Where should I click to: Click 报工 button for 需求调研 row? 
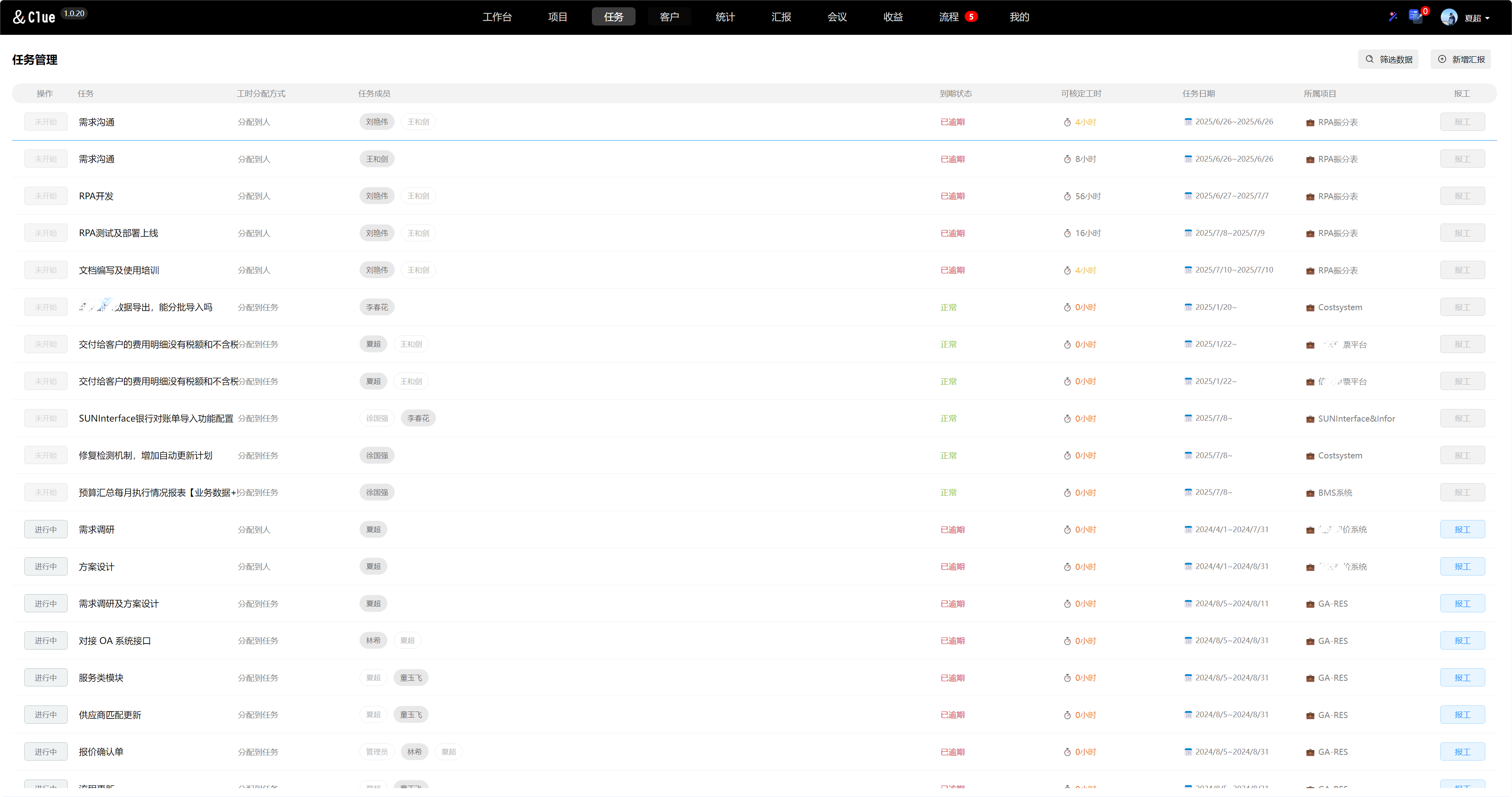click(1462, 529)
